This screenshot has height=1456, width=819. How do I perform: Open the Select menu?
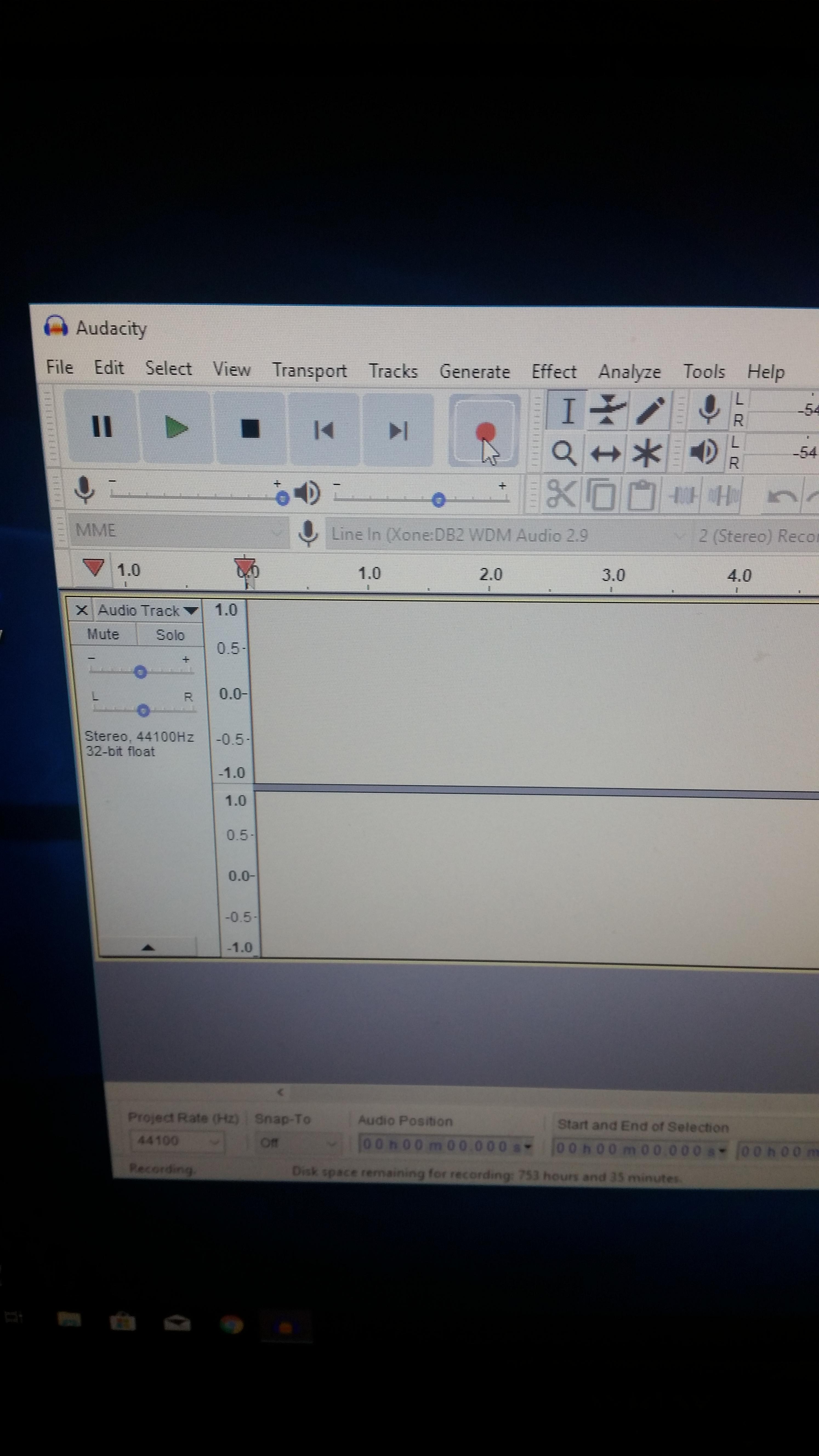pos(169,368)
